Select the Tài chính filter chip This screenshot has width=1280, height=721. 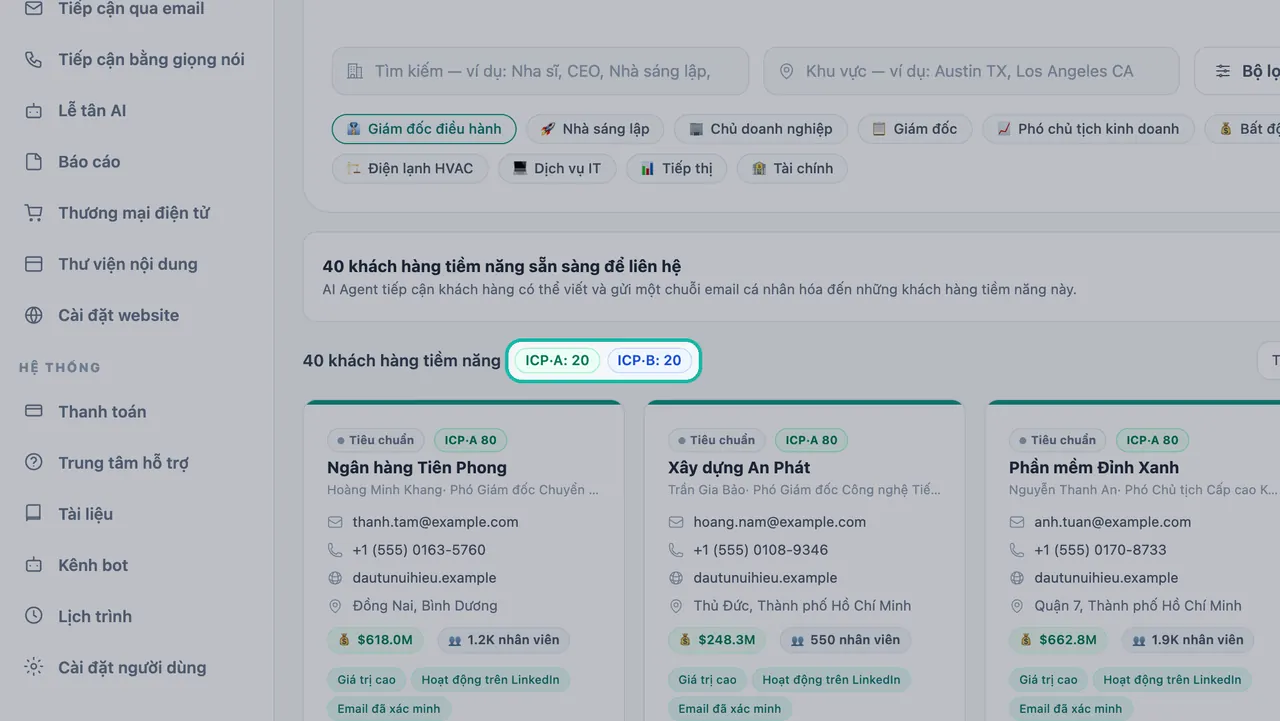792,168
